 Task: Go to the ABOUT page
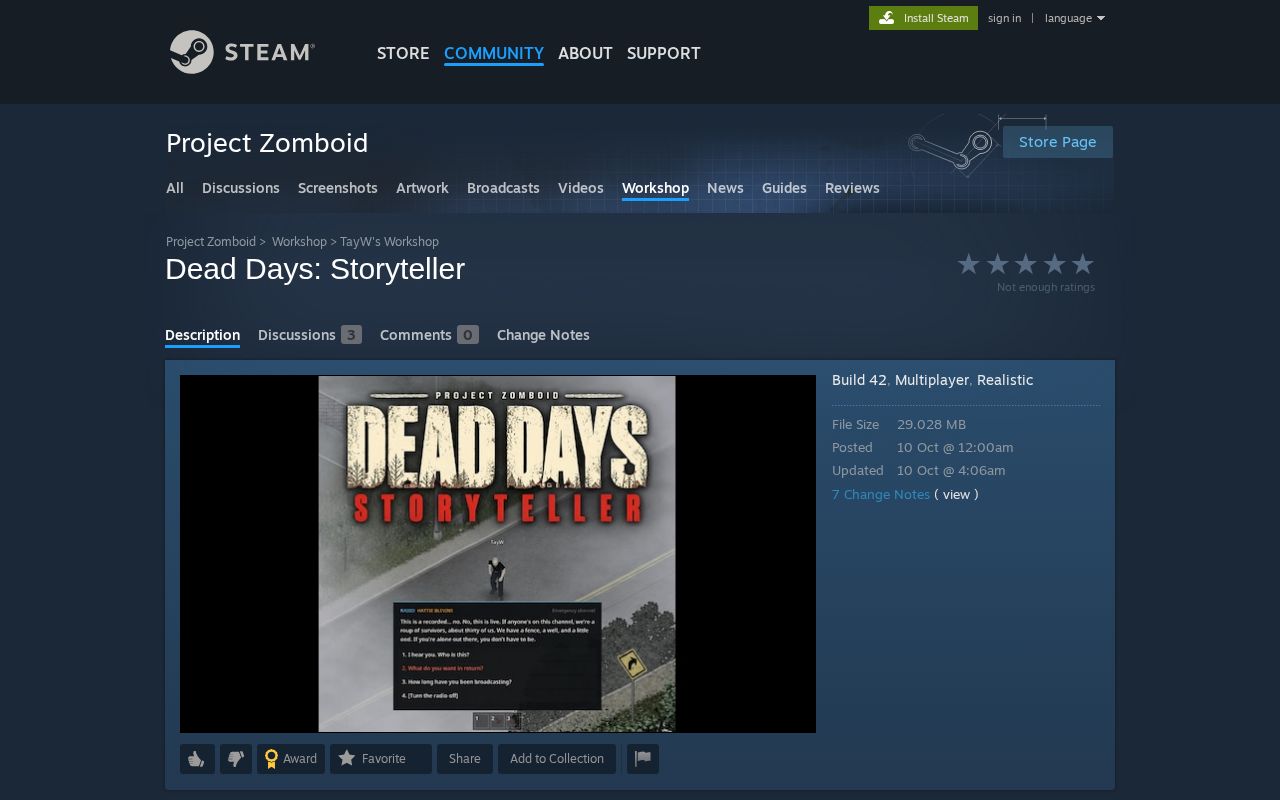point(585,53)
